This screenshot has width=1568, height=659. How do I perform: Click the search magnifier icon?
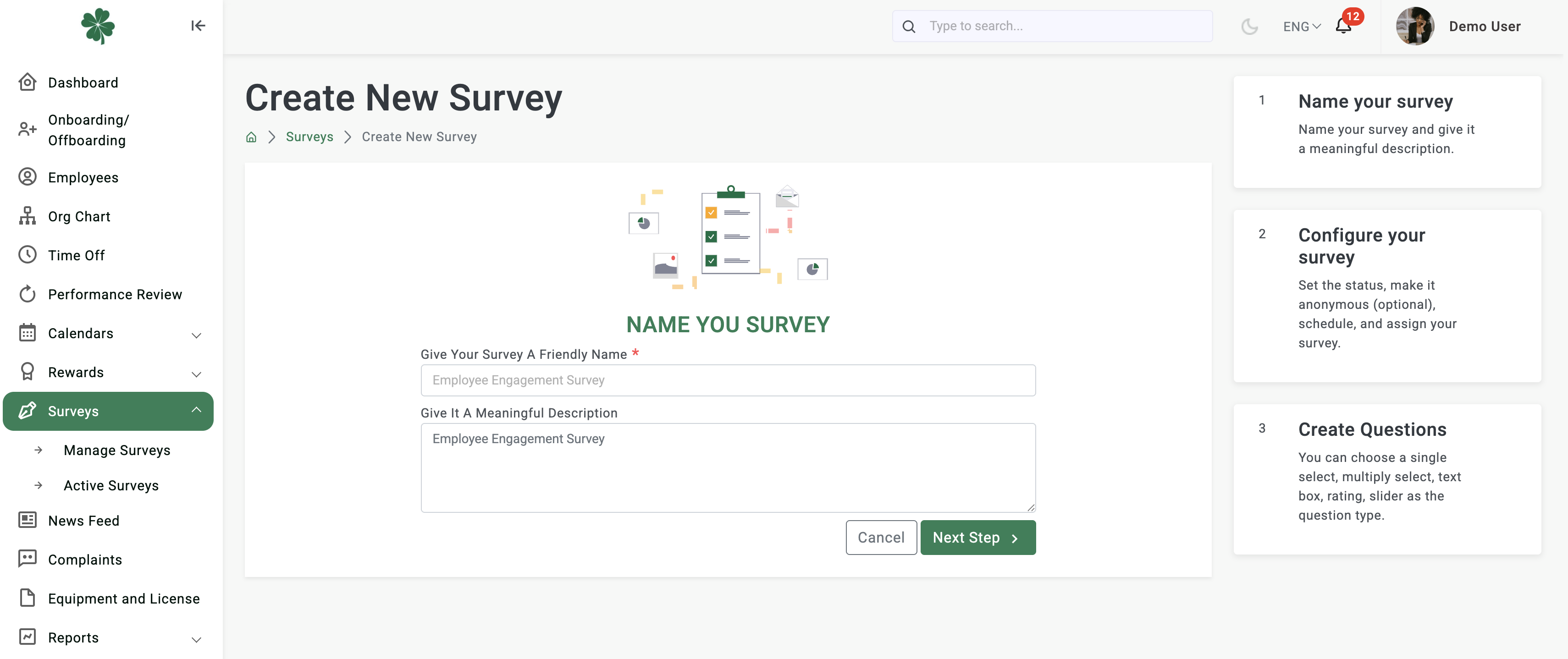click(x=909, y=26)
